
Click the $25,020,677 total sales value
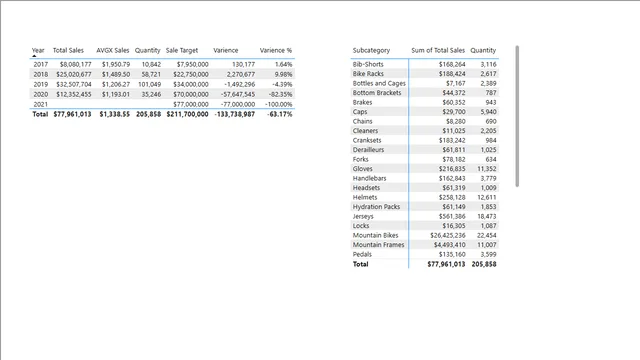tap(74, 74)
